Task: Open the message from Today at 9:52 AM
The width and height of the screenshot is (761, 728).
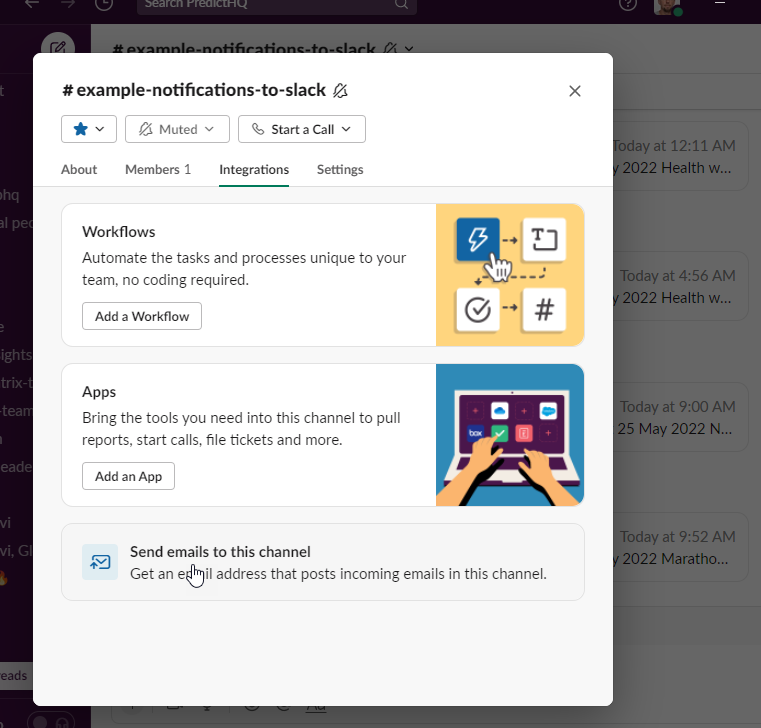Action: (x=679, y=547)
